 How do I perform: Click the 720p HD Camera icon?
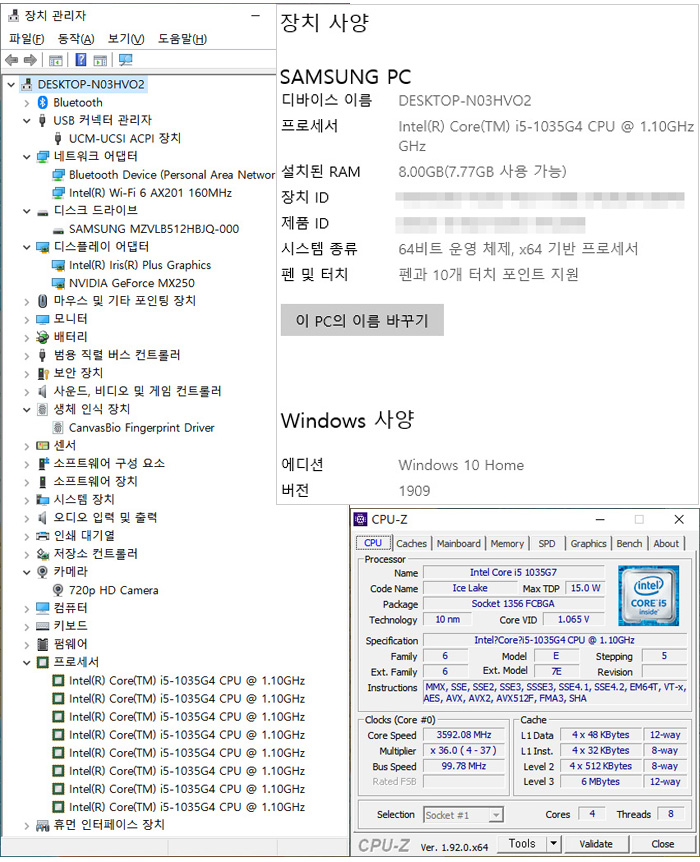click(x=58, y=590)
